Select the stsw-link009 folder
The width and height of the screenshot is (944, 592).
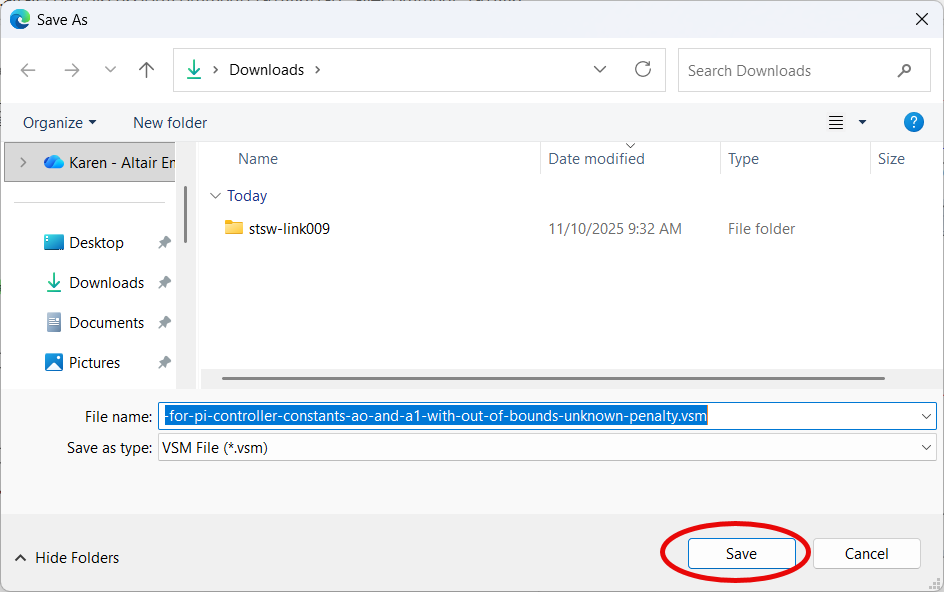289,229
